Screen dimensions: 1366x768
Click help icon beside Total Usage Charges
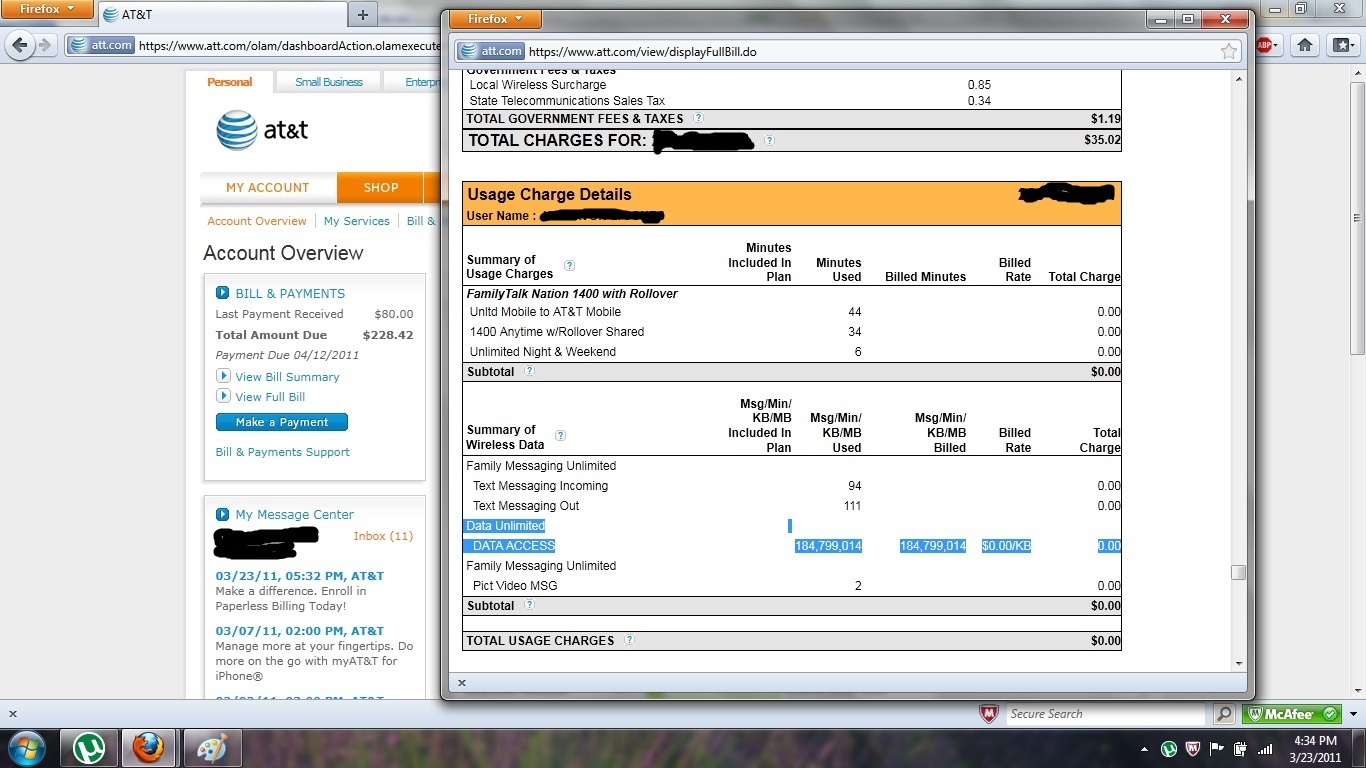click(629, 640)
